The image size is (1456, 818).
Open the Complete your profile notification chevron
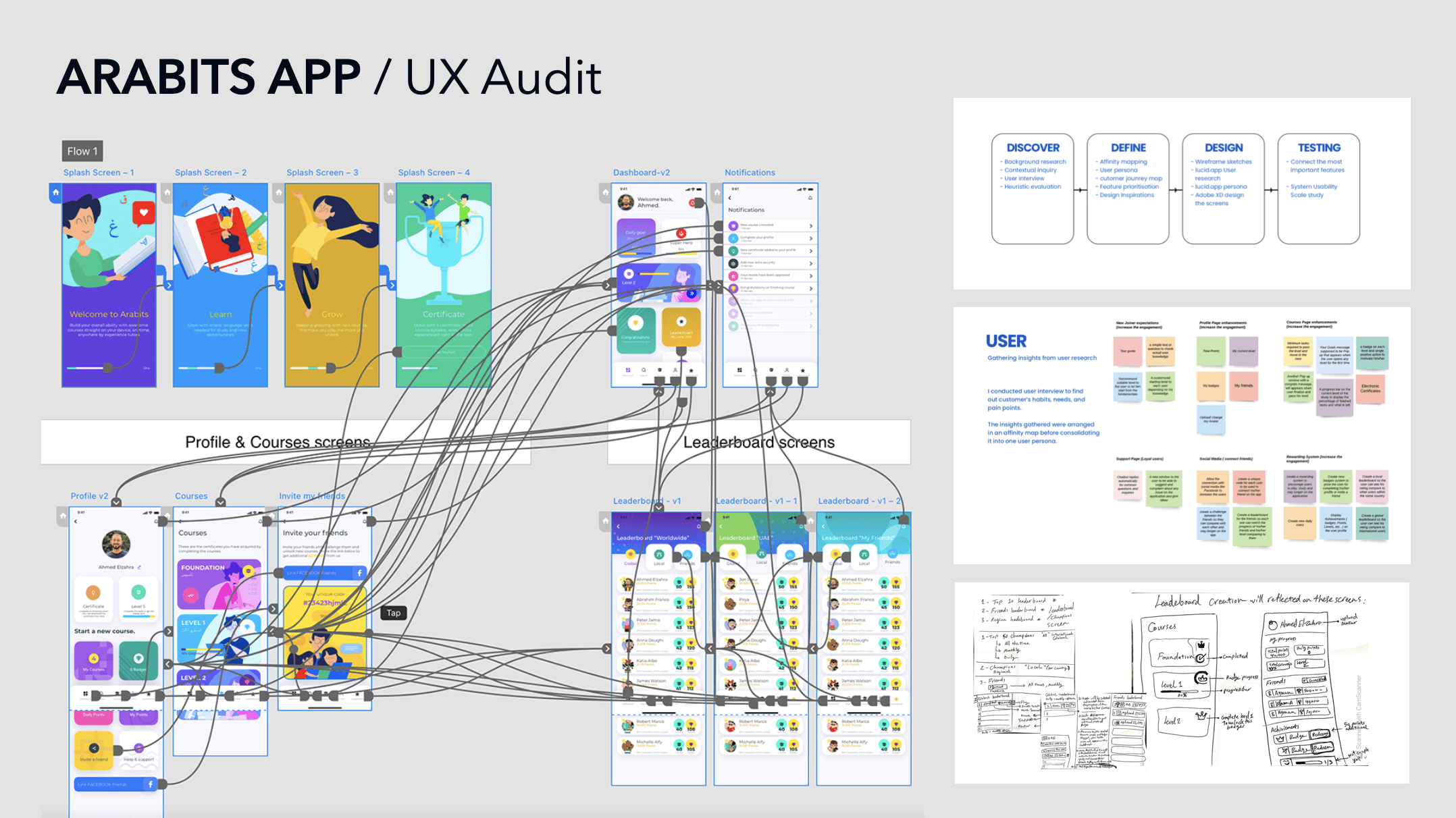coord(811,238)
